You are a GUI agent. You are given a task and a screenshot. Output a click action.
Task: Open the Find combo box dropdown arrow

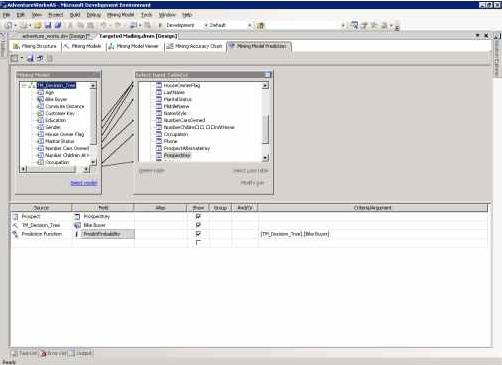coord(343,25)
